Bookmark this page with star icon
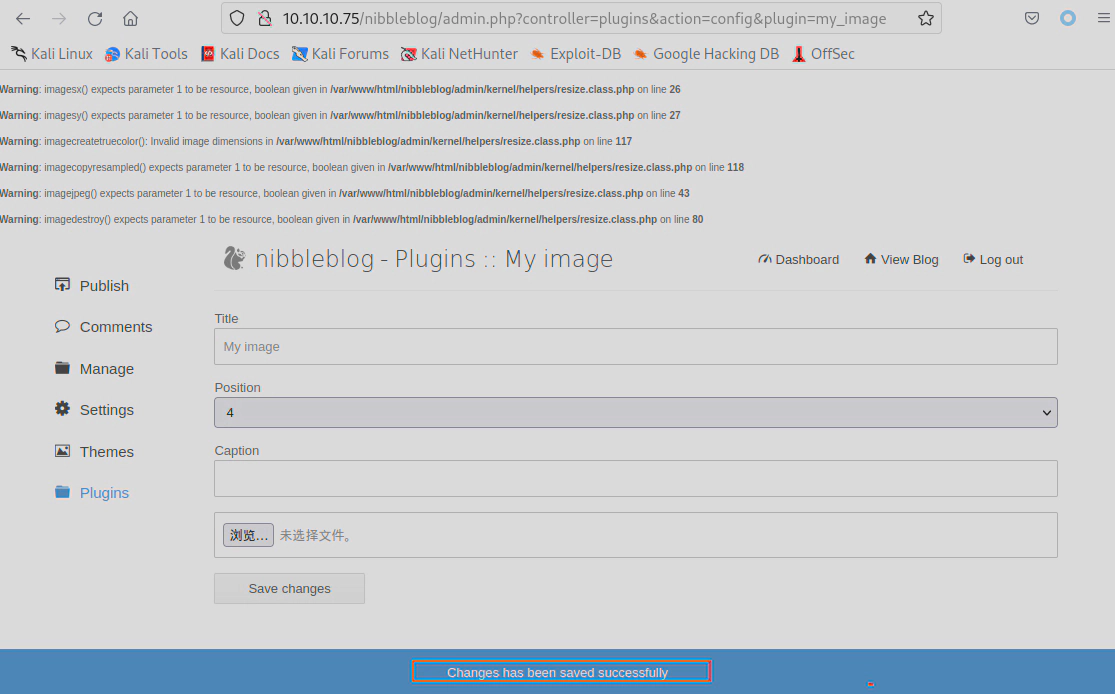 (x=925, y=18)
